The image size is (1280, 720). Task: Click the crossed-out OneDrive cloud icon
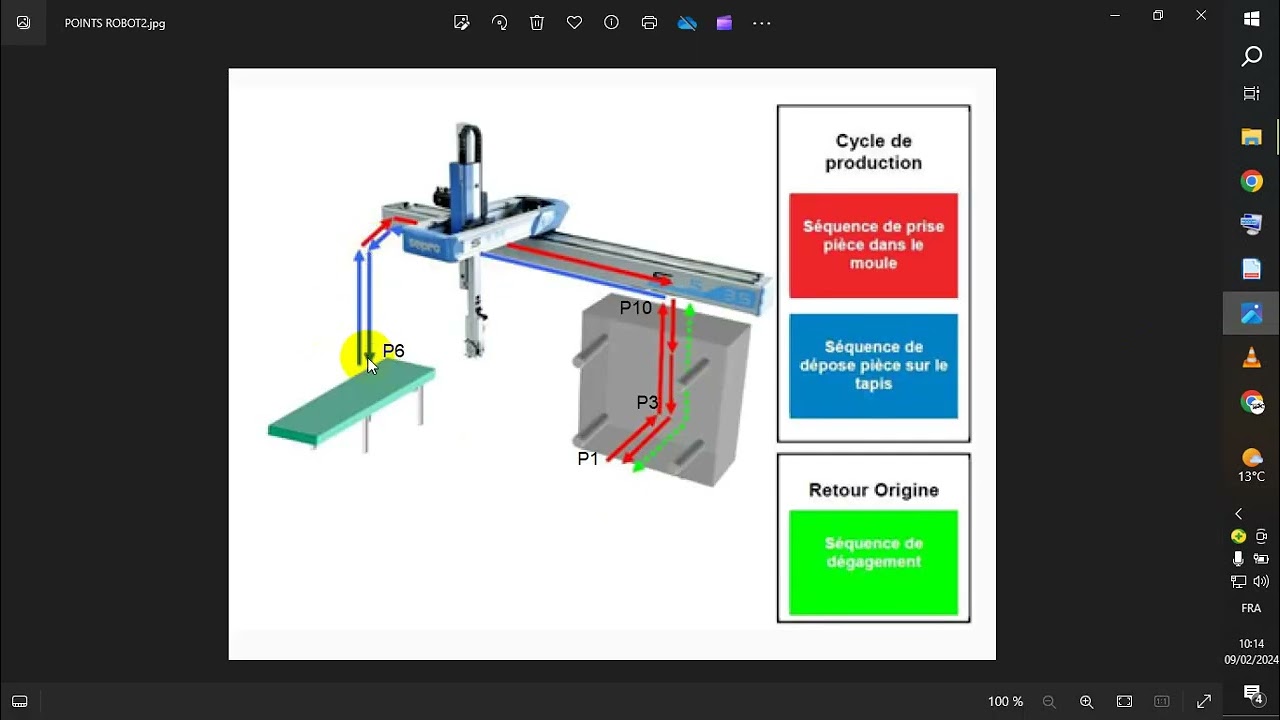687,22
